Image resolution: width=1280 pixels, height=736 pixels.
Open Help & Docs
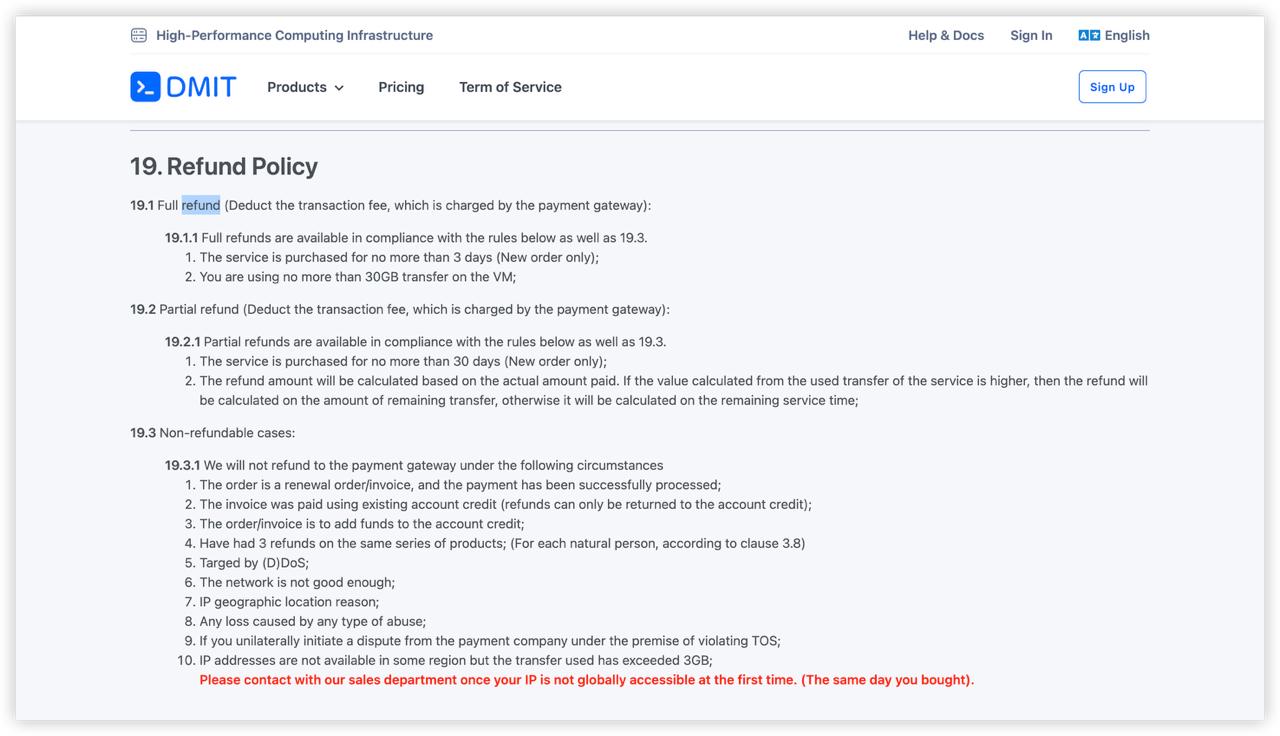946,35
